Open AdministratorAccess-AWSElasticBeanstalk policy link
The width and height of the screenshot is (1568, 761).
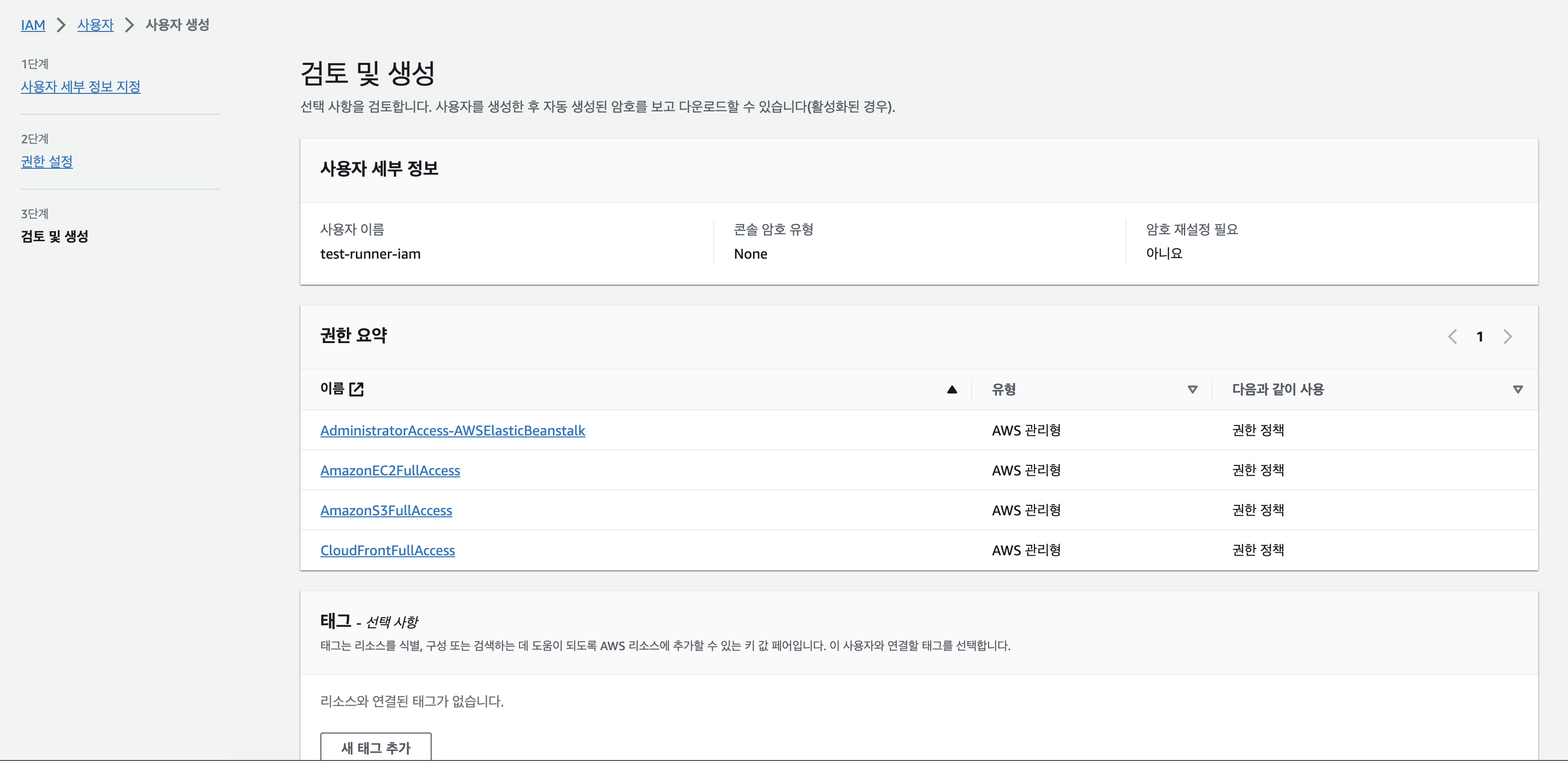click(x=452, y=430)
